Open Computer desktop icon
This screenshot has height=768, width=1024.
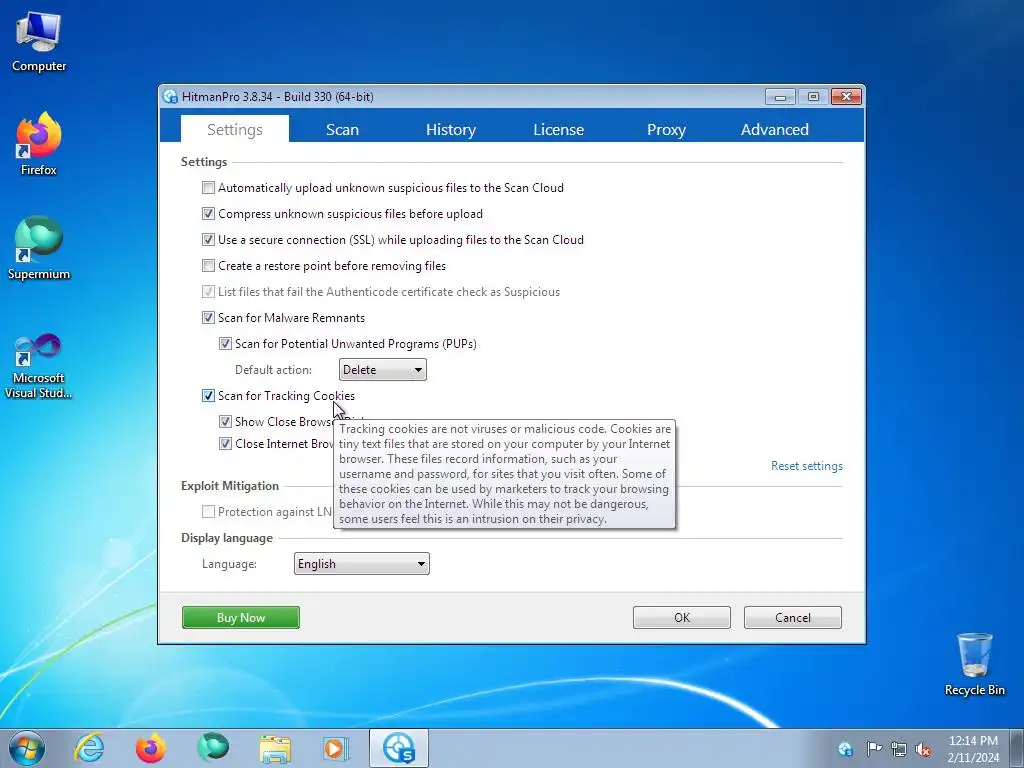39,42
